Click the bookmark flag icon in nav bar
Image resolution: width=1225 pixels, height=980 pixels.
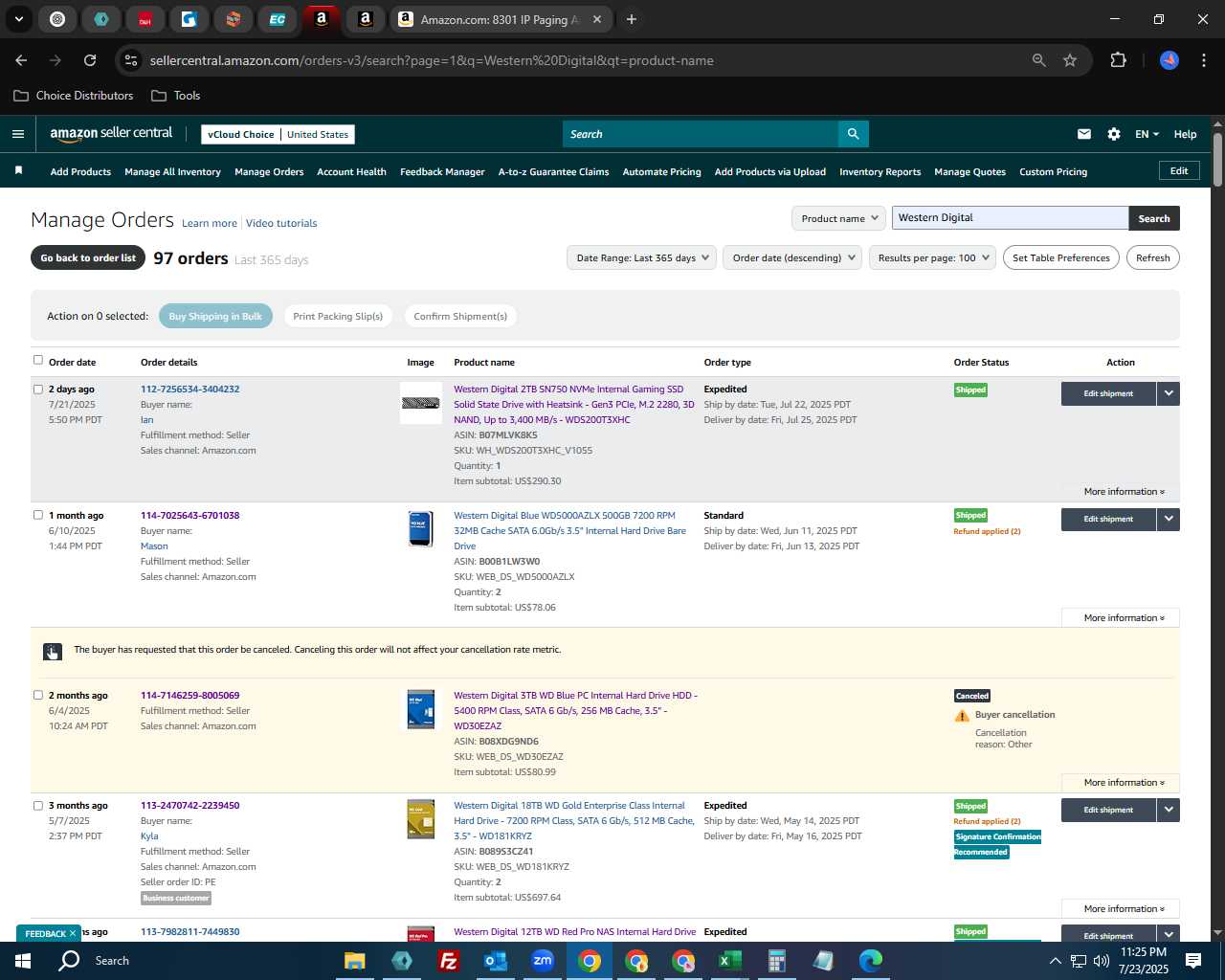[x=18, y=171]
